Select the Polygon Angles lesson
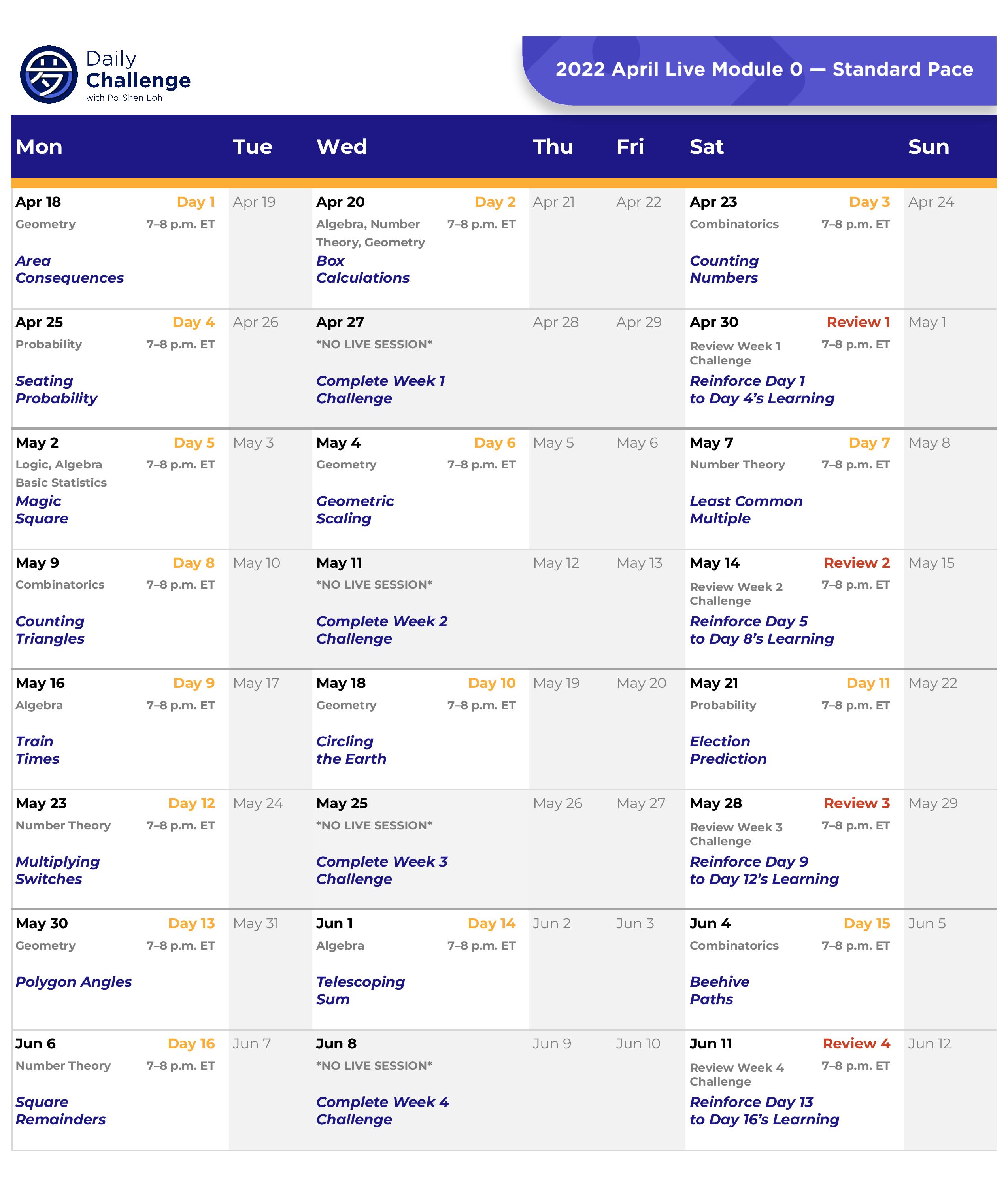This screenshot has height=1186, width=1008. 73,982
